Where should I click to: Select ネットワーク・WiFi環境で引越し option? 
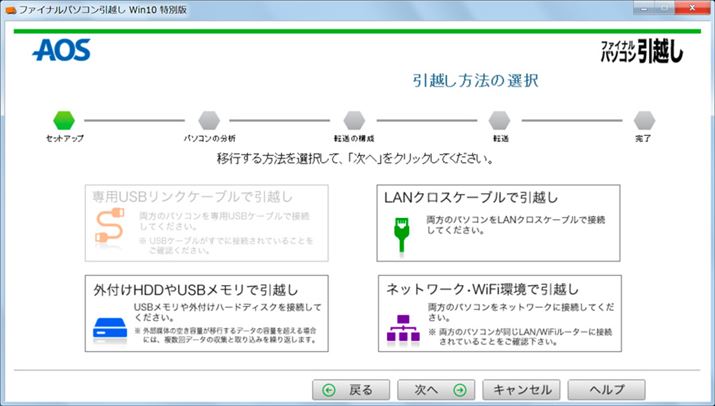coord(498,313)
